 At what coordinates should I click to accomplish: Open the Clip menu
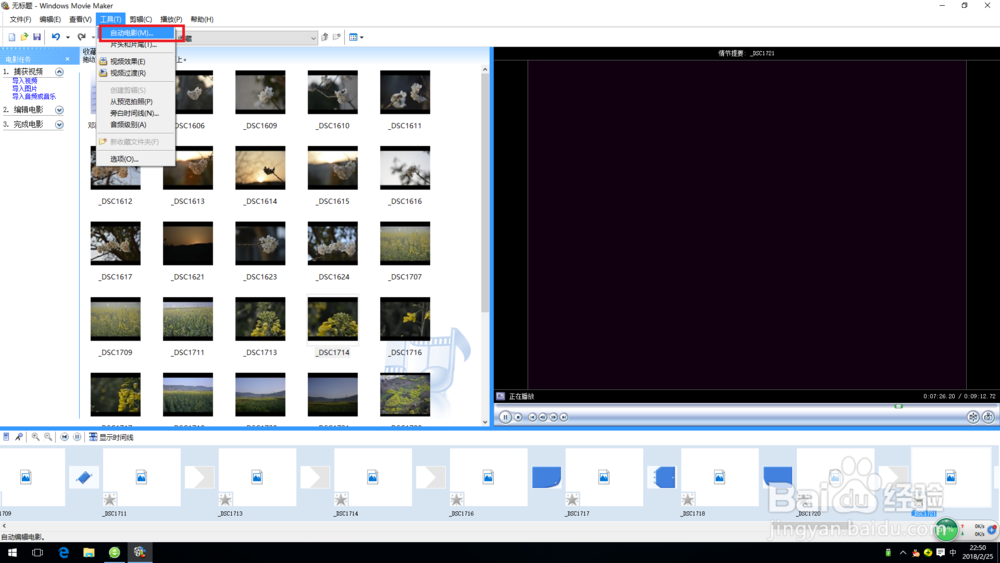(140, 19)
